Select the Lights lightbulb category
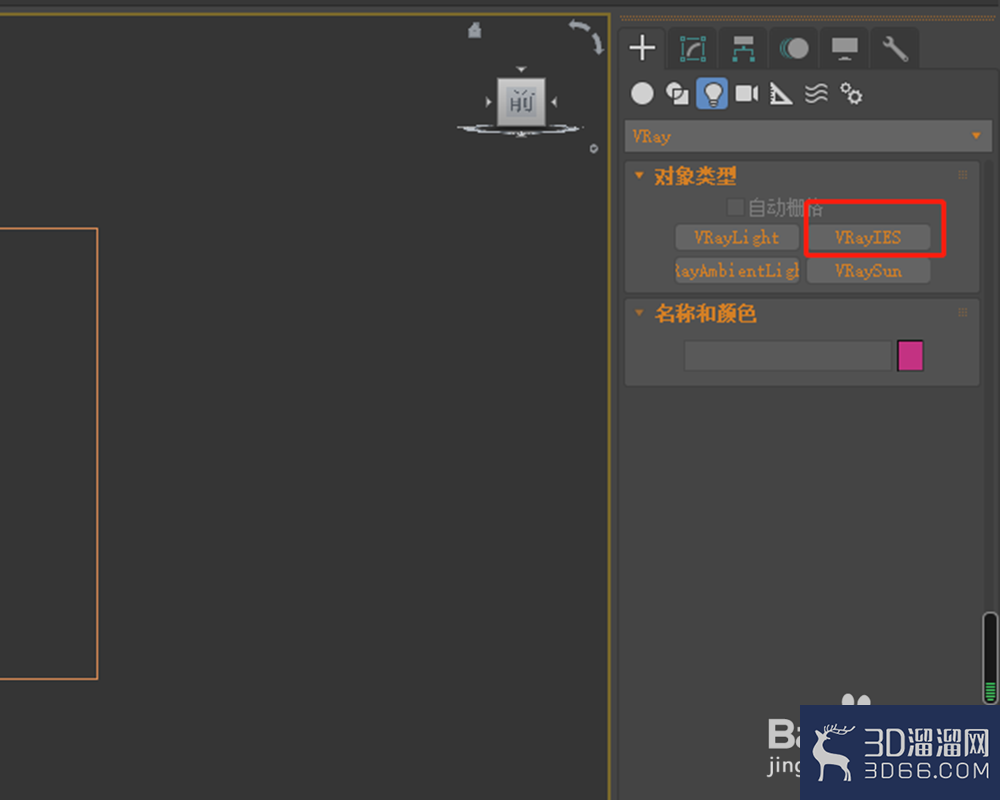 712,94
